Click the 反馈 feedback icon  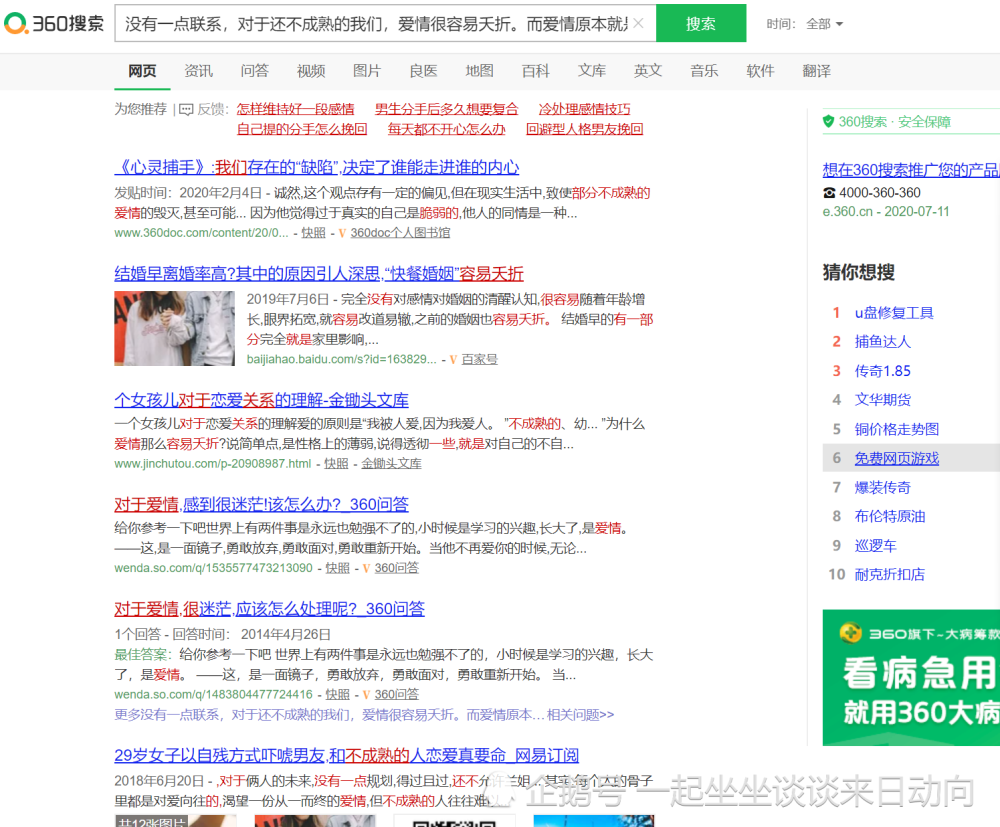[x=186, y=110]
